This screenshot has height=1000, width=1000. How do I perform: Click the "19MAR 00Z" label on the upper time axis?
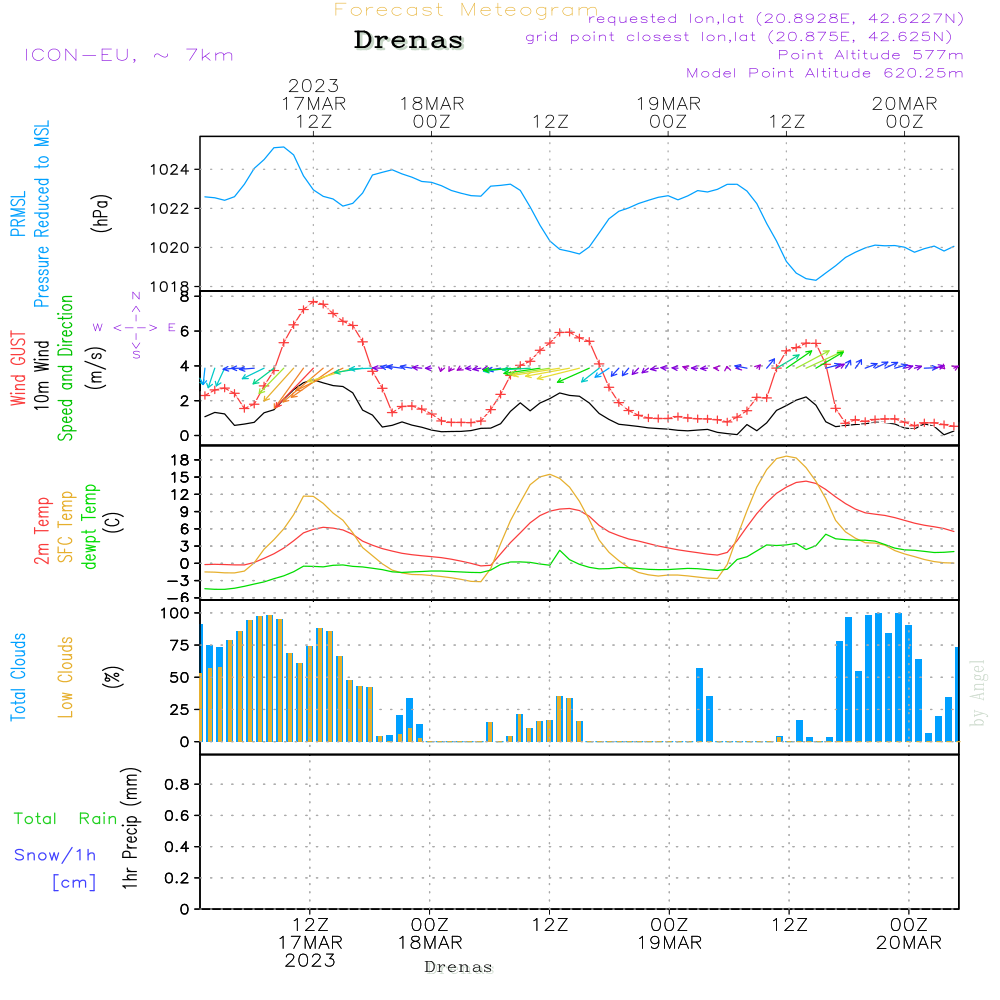(668, 112)
